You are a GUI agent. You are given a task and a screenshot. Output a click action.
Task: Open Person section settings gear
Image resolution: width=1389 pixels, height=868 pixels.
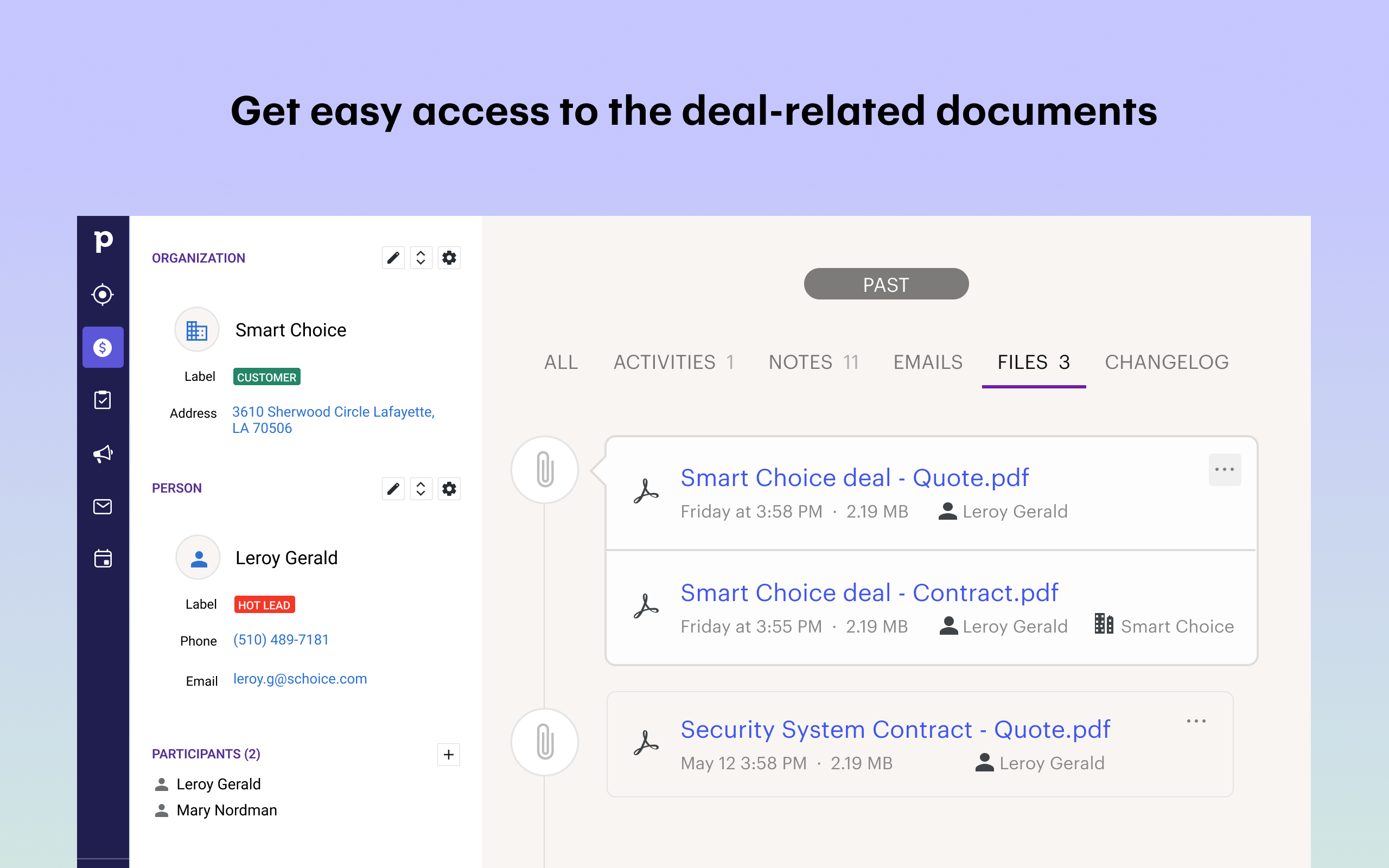pos(449,489)
